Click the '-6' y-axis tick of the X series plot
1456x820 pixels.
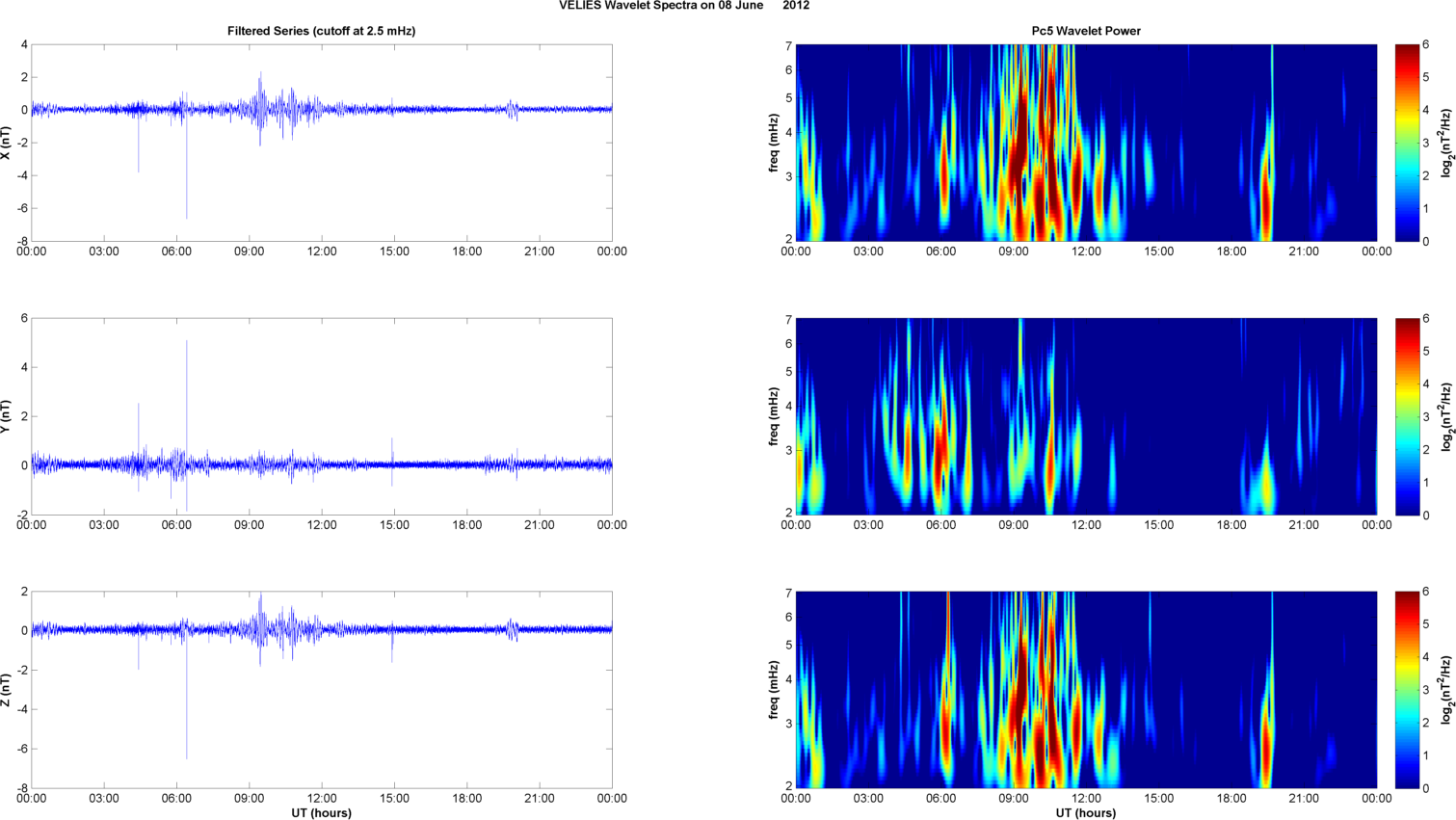pyautogui.click(x=22, y=208)
